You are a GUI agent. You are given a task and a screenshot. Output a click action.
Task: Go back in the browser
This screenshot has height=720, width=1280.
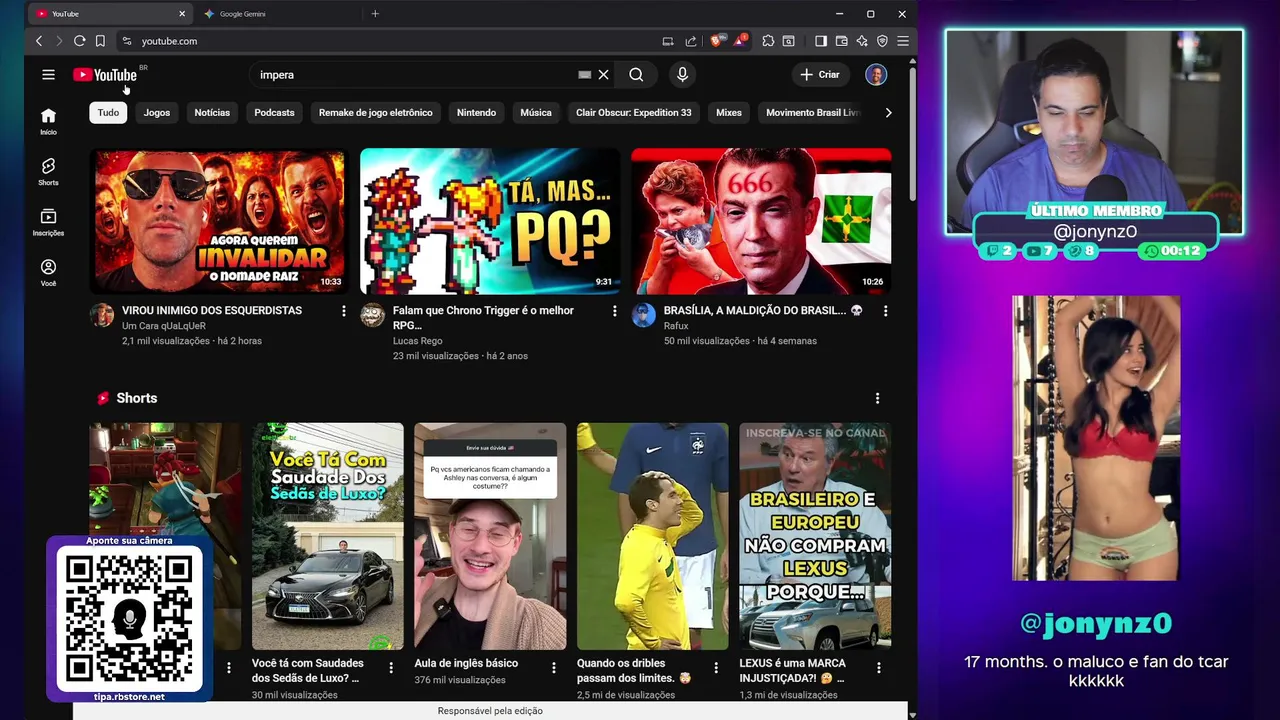[x=39, y=41]
